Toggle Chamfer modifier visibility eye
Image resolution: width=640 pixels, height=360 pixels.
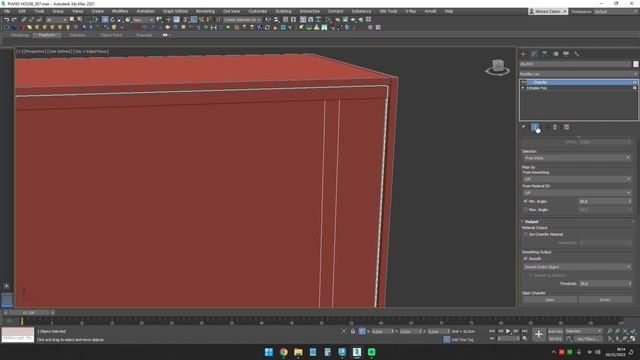(634, 82)
